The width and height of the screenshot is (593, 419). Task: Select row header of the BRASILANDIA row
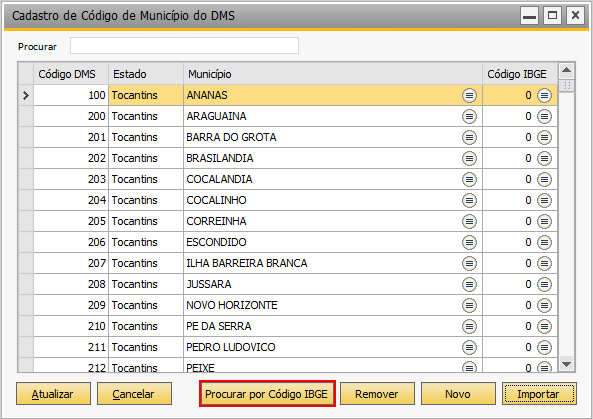[26, 158]
